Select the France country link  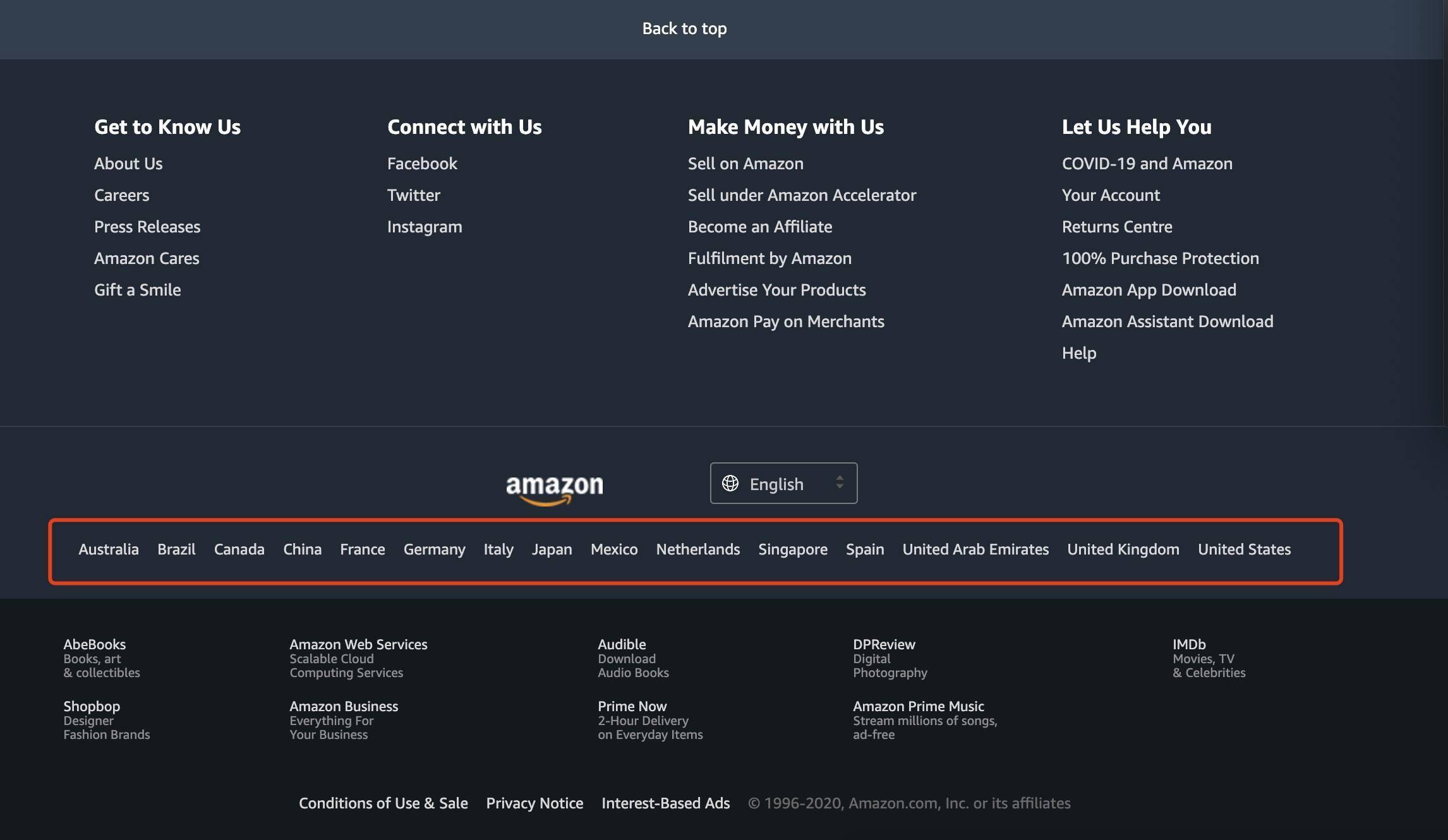coord(363,549)
